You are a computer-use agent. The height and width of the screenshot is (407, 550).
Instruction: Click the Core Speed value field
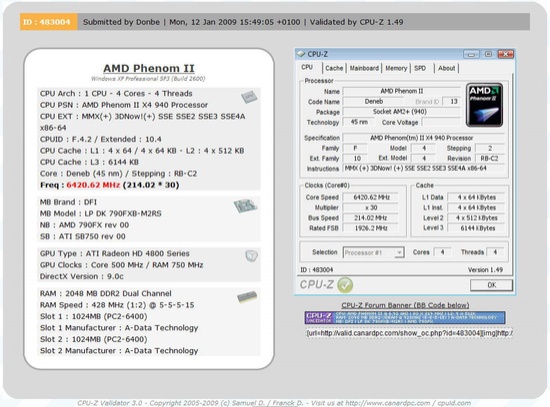[370, 197]
